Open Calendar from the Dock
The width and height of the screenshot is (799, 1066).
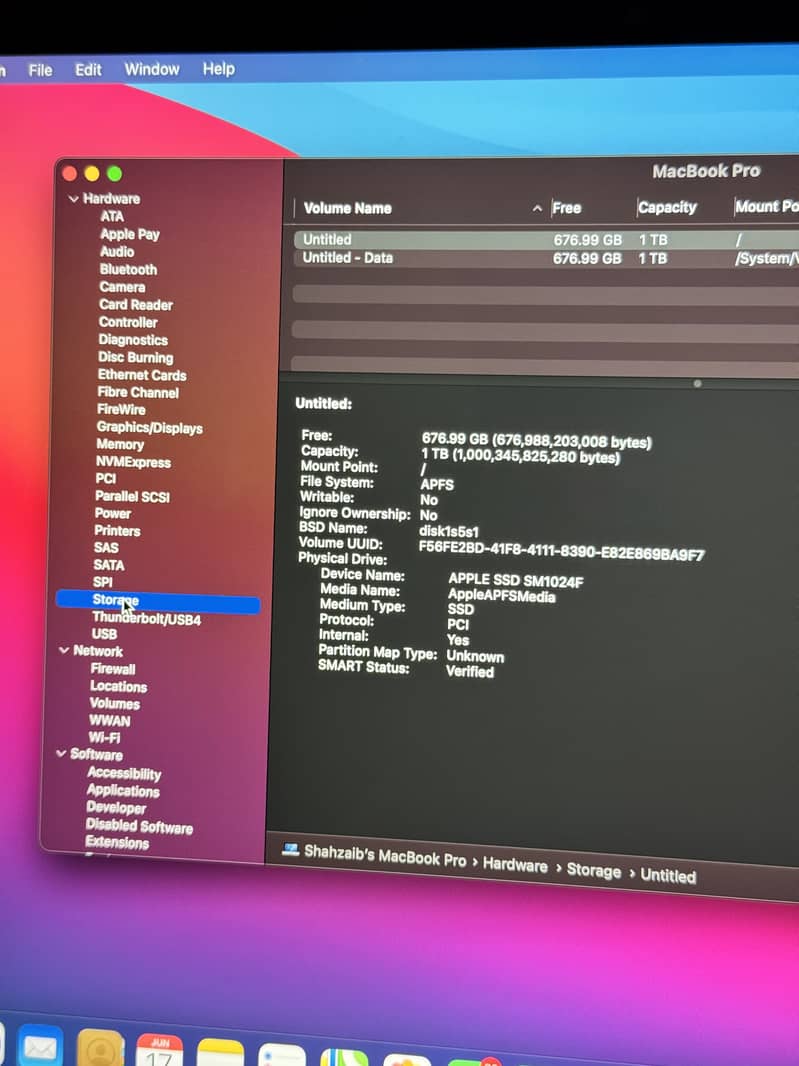(x=159, y=1051)
